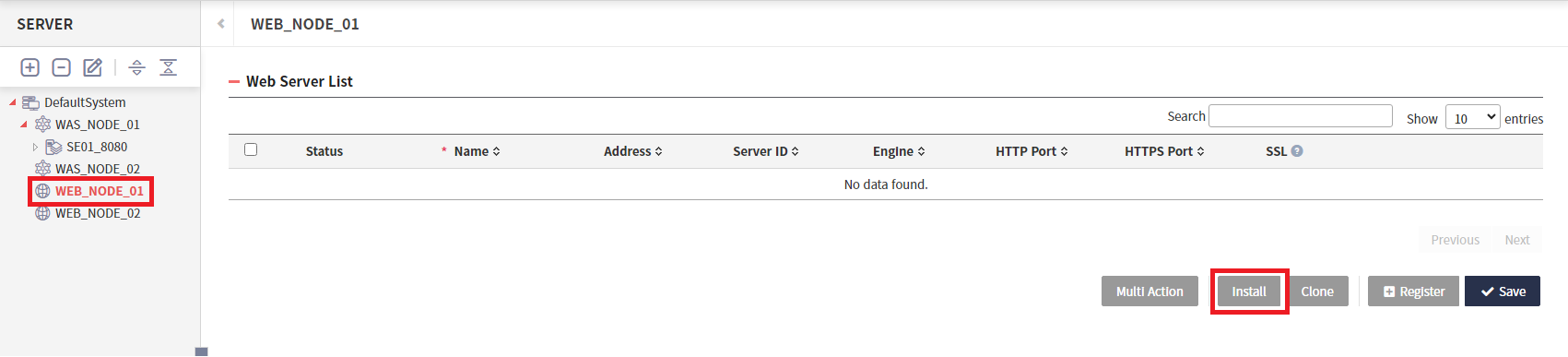Open the Show entries dropdown
The width and height of the screenshot is (1568, 357).
[x=1472, y=118]
